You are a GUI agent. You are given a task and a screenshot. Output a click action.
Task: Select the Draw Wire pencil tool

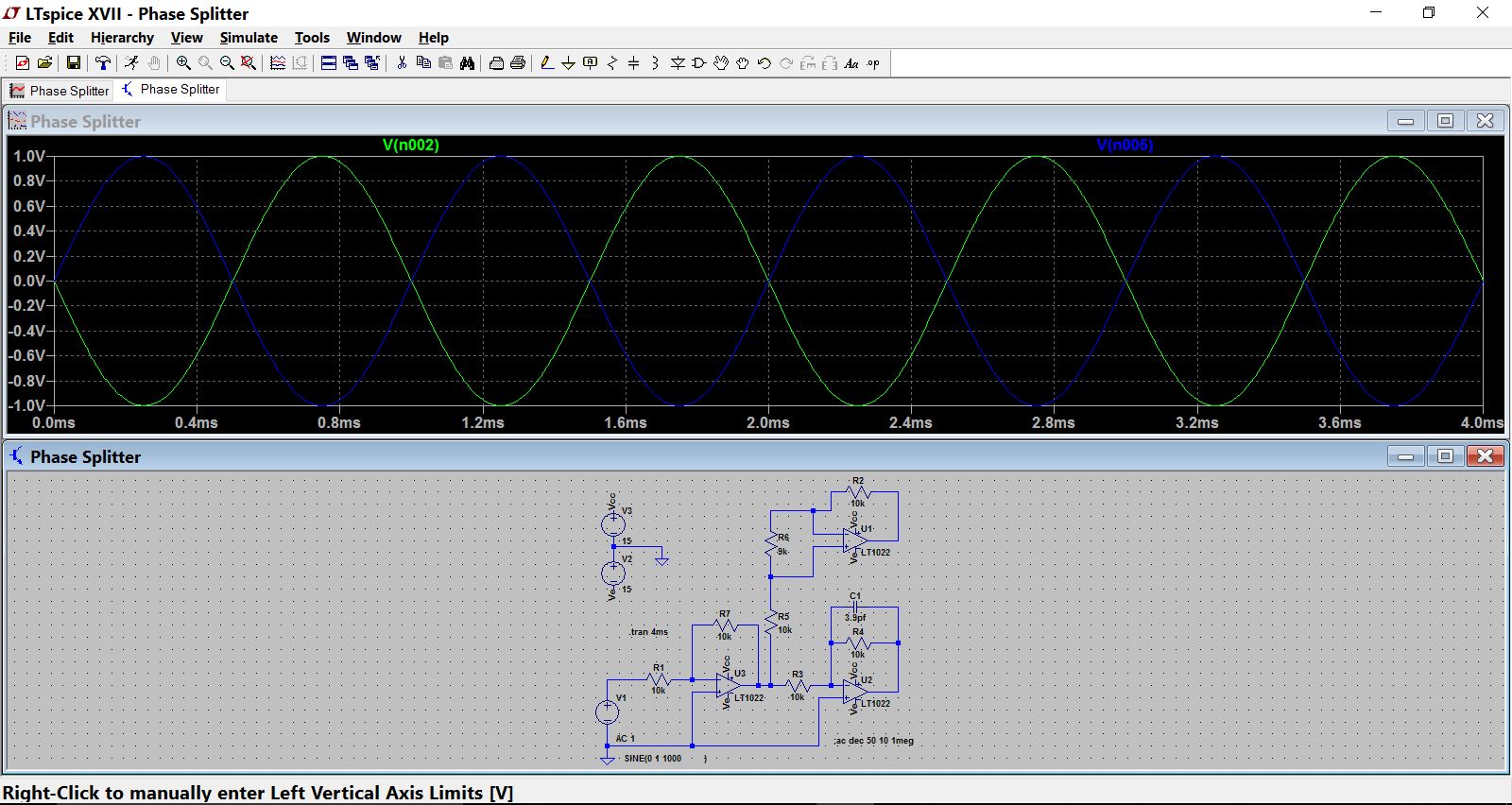coord(547,63)
